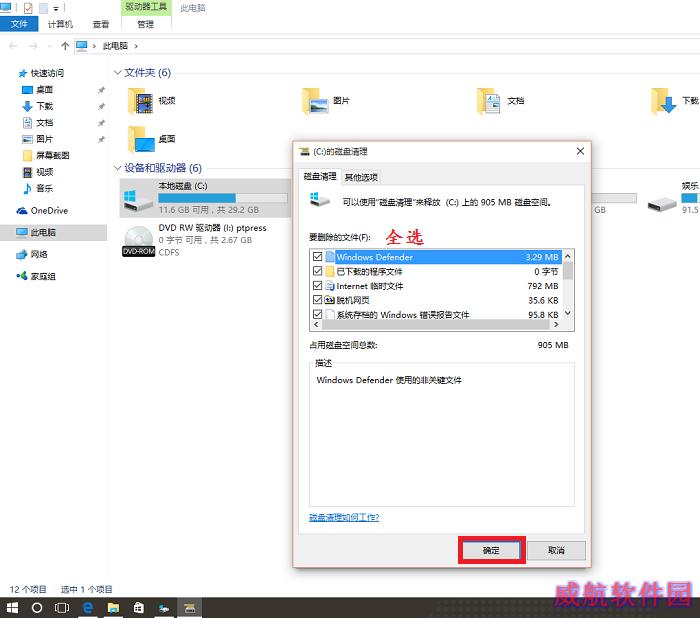700x618 pixels.
Task: Open the 管理 ribbon tab
Action: [x=146, y=24]
